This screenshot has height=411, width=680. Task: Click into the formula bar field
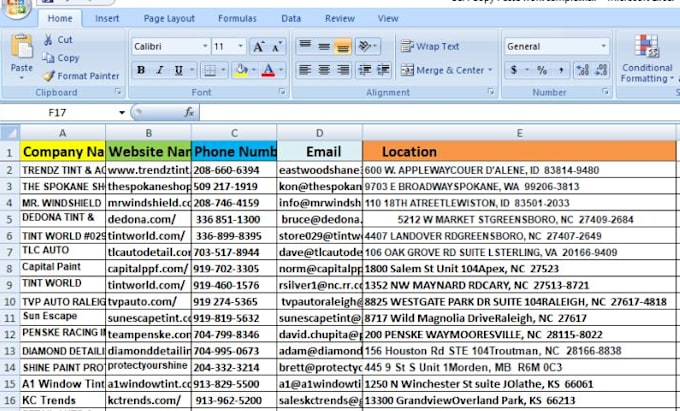click(x=439, y=113)
